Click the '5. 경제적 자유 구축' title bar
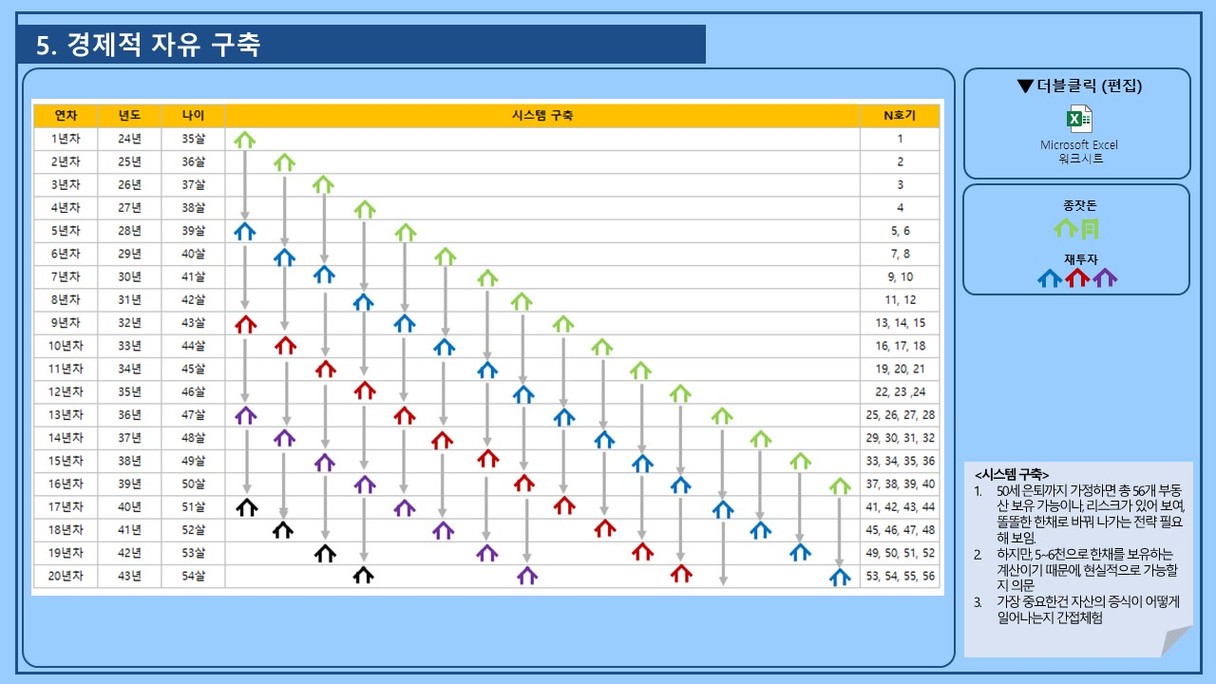 tap(361, 45)
